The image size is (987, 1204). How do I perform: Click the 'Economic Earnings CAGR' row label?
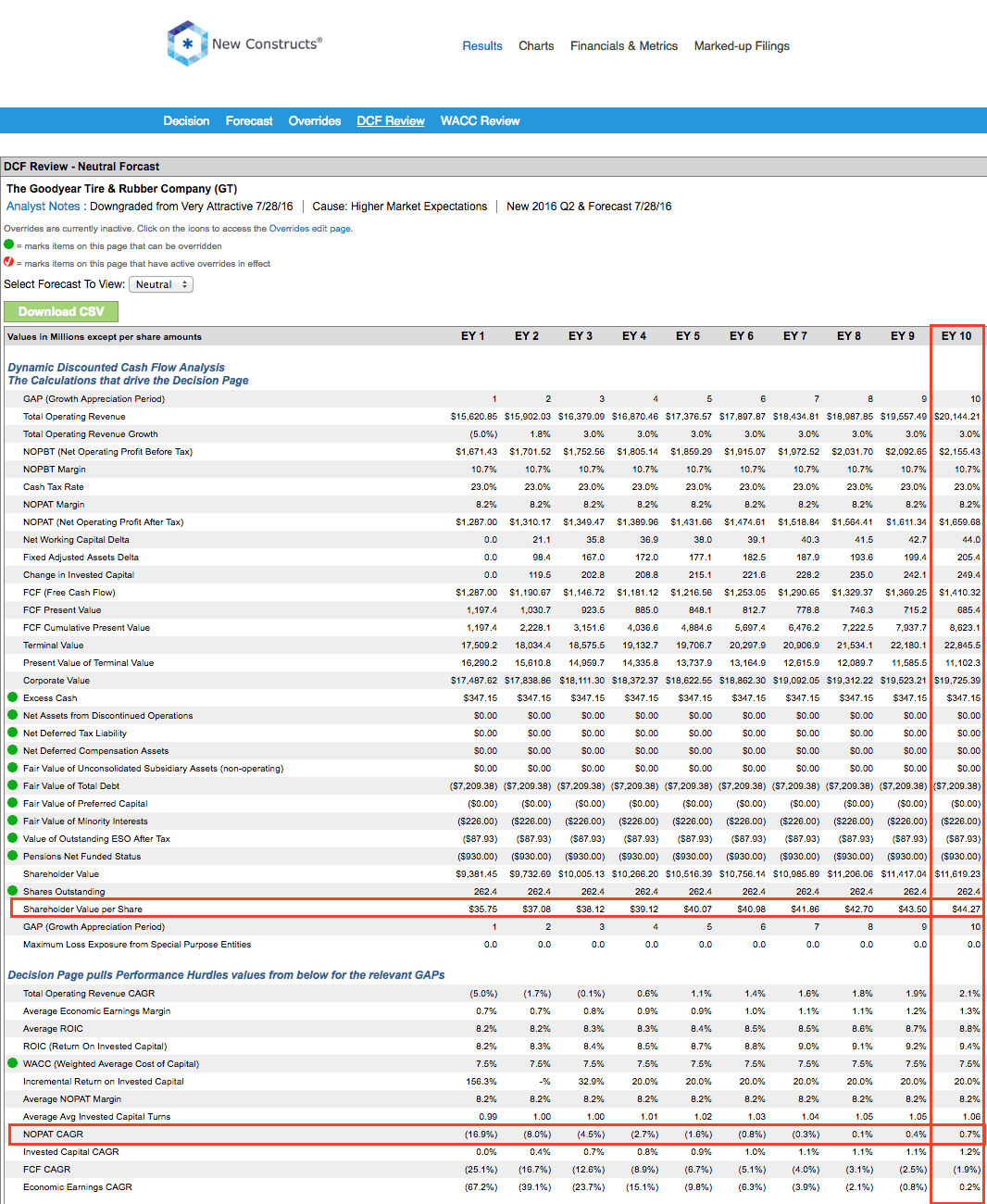78,1186
